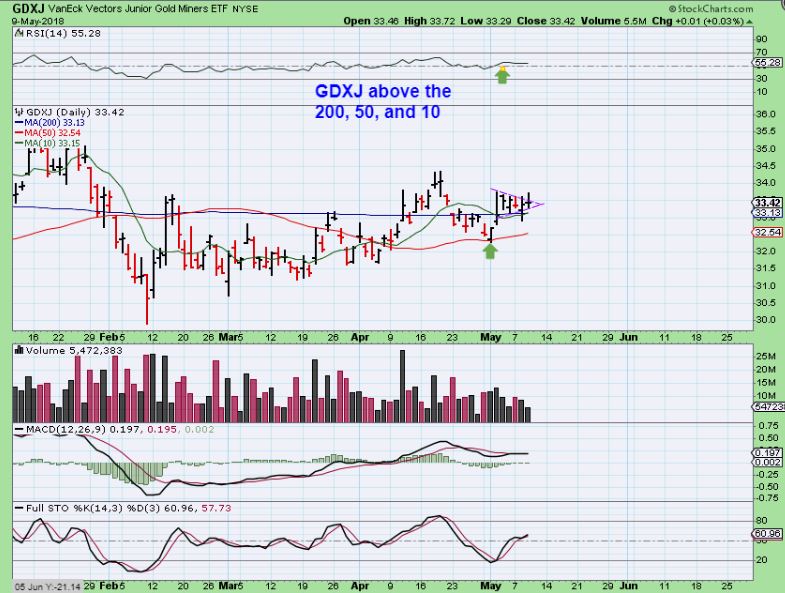Screen dimensions: 785x593
Task: Click the 25M label on the volume axis
Action: (x=766, y=356)
